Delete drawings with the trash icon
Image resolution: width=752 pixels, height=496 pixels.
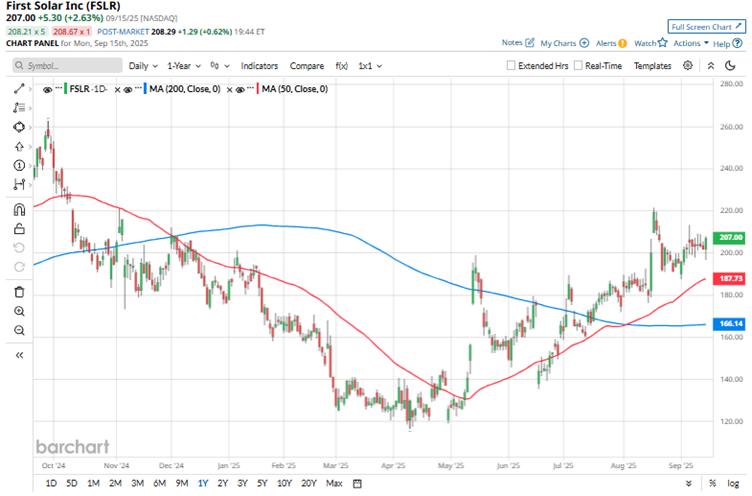click(19, 292)
